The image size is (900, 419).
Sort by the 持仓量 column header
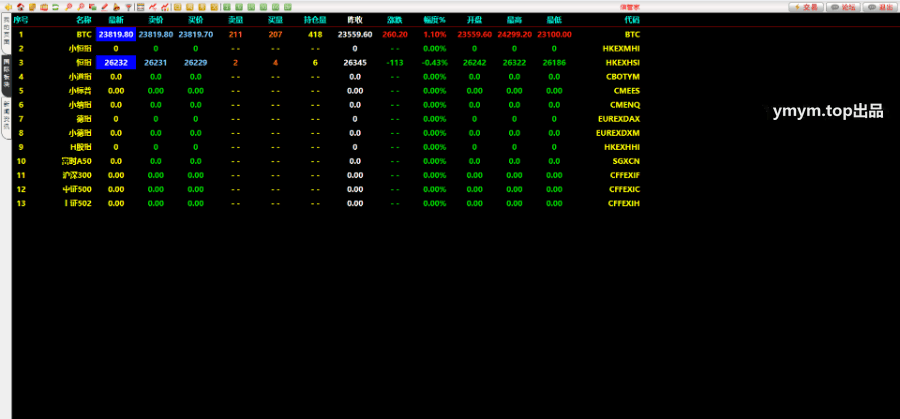tap(315, 20)
